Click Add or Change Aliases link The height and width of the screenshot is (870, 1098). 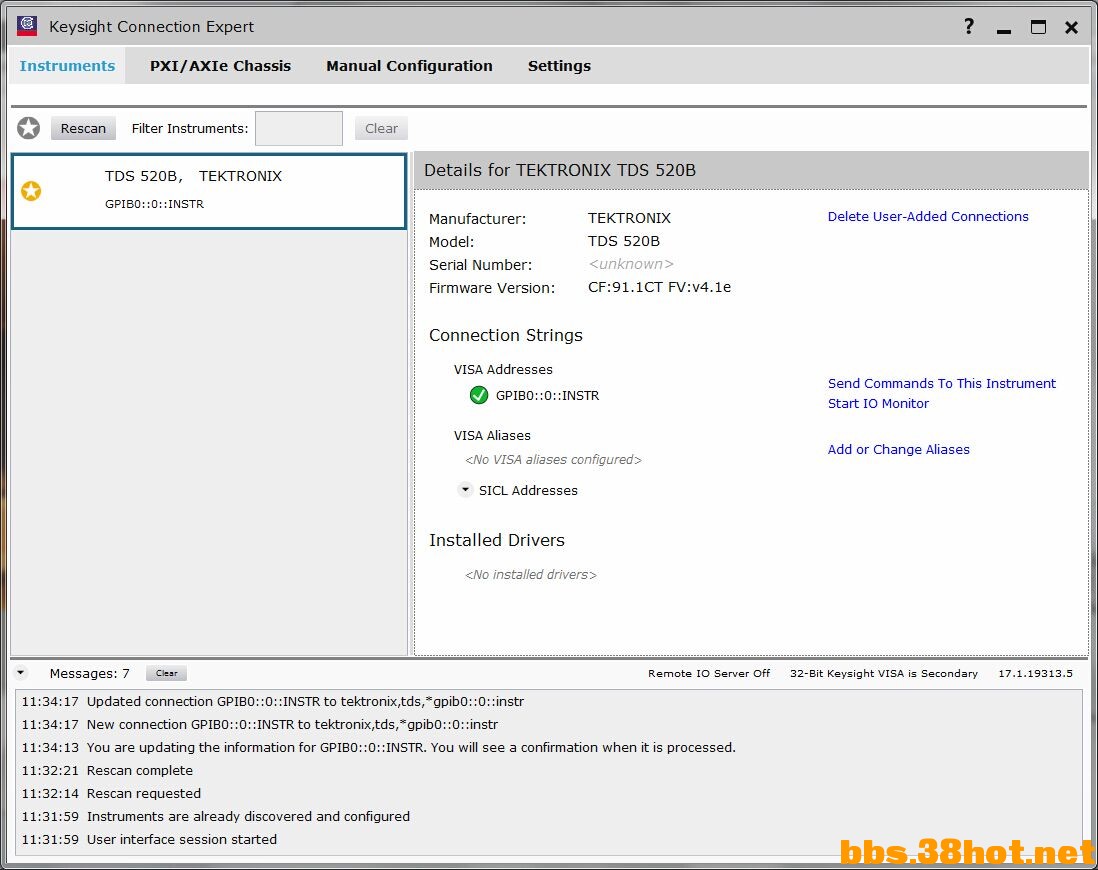pos(898,450)
